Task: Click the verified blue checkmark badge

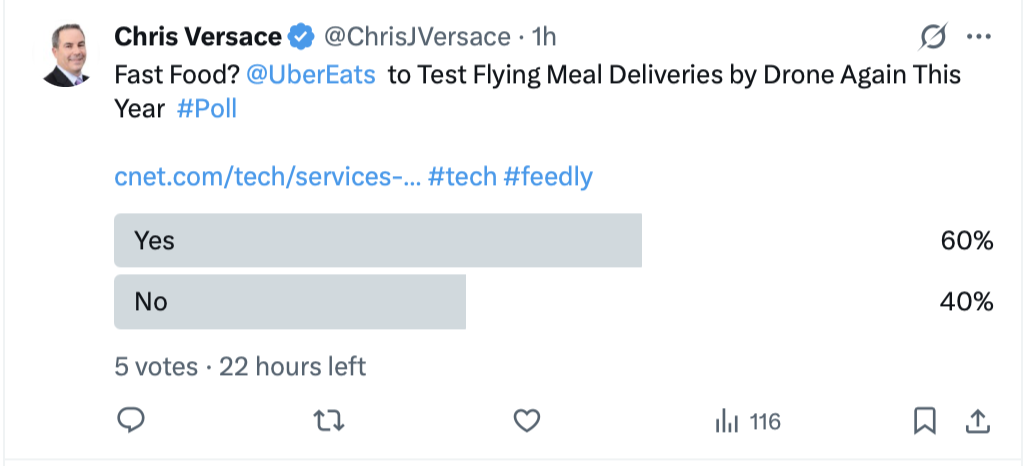Action: point(300,38)
